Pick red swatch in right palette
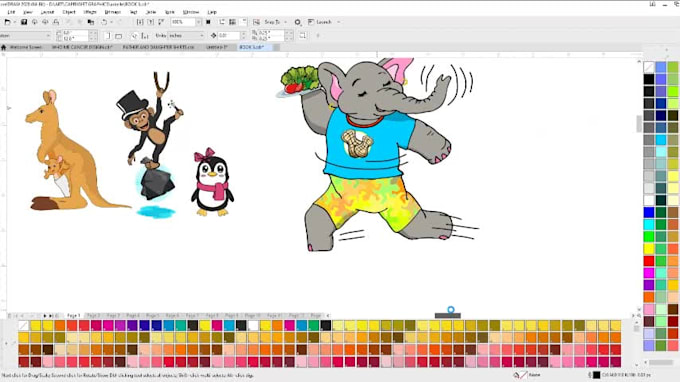The image size is (680, 382). pyautogui.click(x=649, y=261)
